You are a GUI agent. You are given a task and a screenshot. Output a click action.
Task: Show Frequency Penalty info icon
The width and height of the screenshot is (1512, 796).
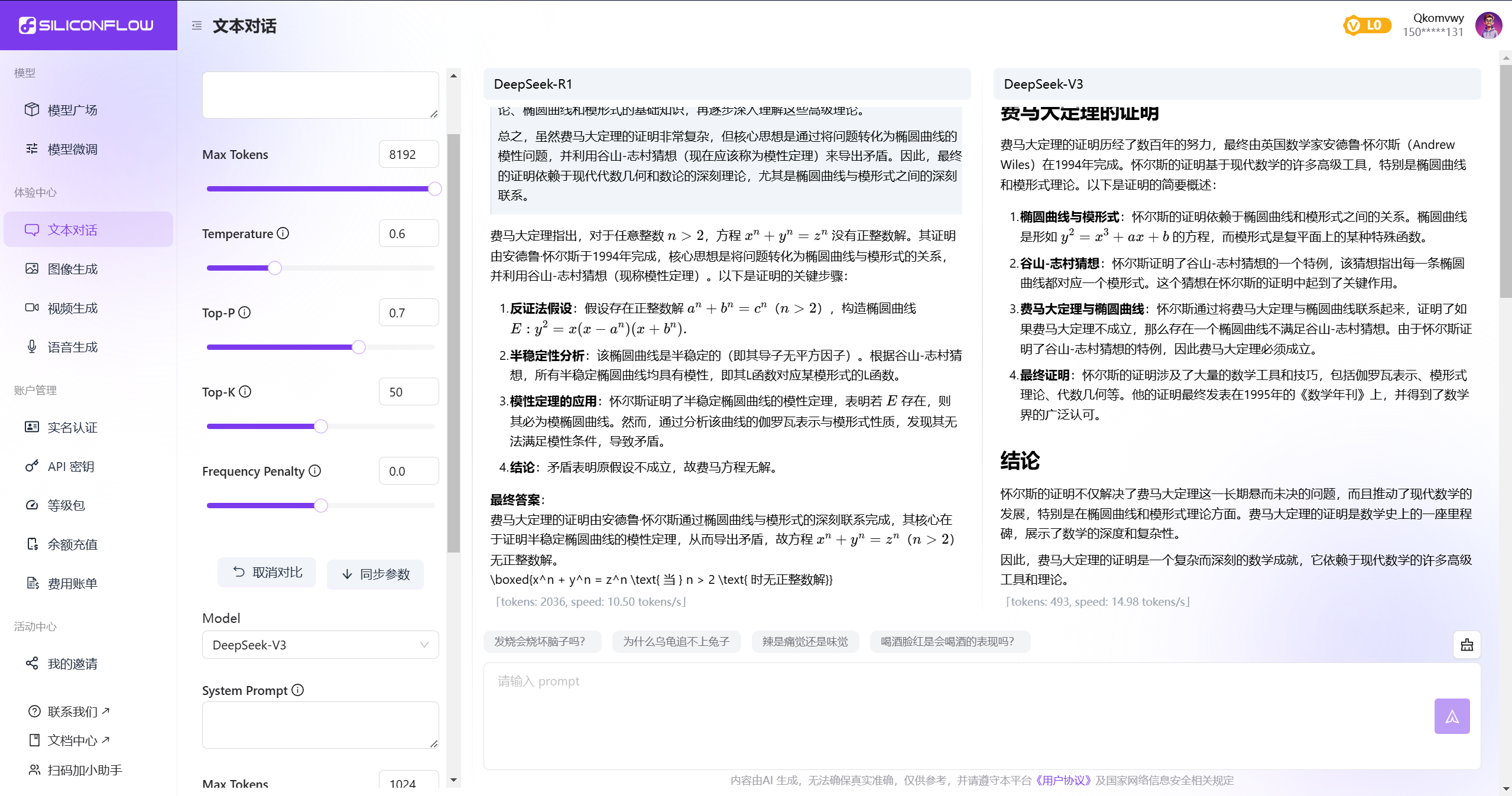point(315,471)
